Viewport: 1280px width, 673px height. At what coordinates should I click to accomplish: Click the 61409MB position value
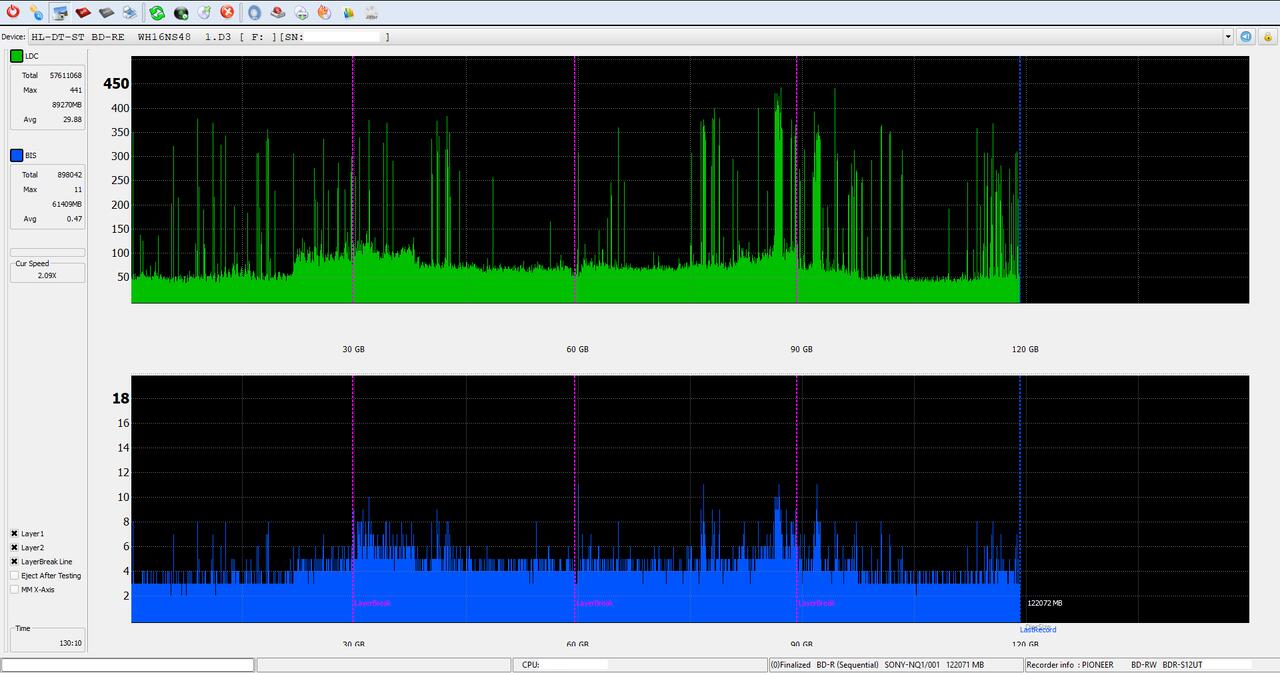click(x=67, y=204)
